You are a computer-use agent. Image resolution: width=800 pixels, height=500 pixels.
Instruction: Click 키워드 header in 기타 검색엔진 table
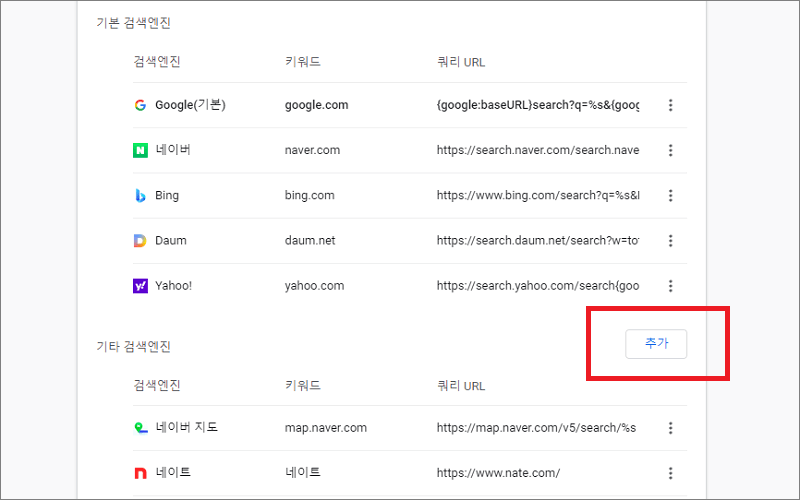303,385
